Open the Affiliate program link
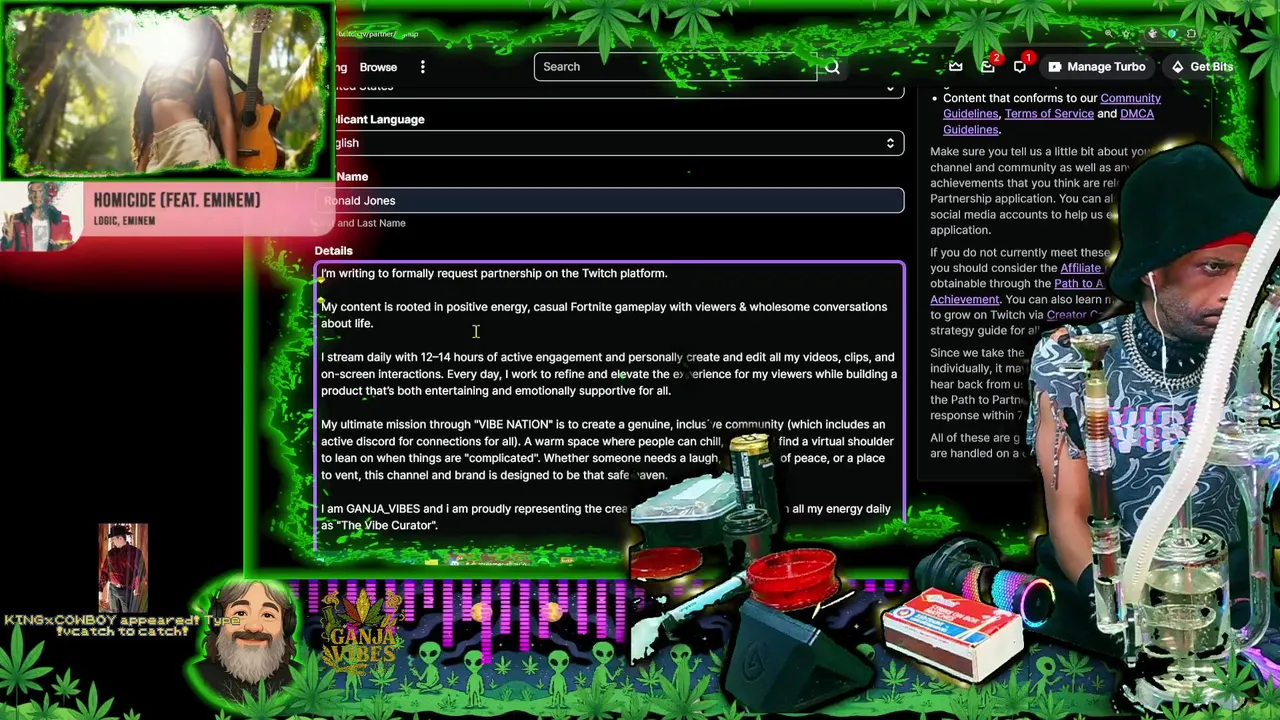The width and height of the screenshot is (1280, 720). [1080, 268]
